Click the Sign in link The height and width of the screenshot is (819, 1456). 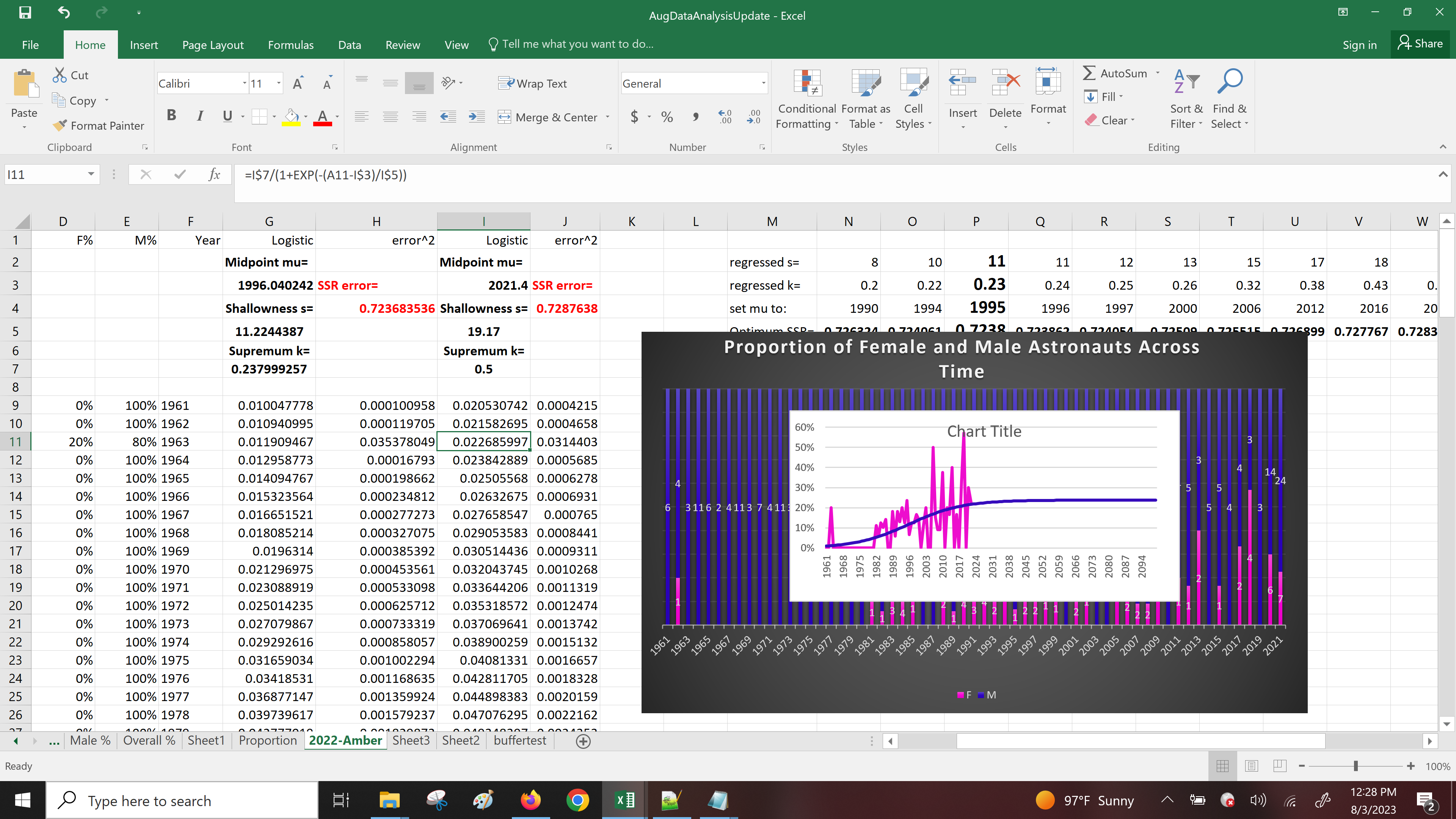[1359, 45]
